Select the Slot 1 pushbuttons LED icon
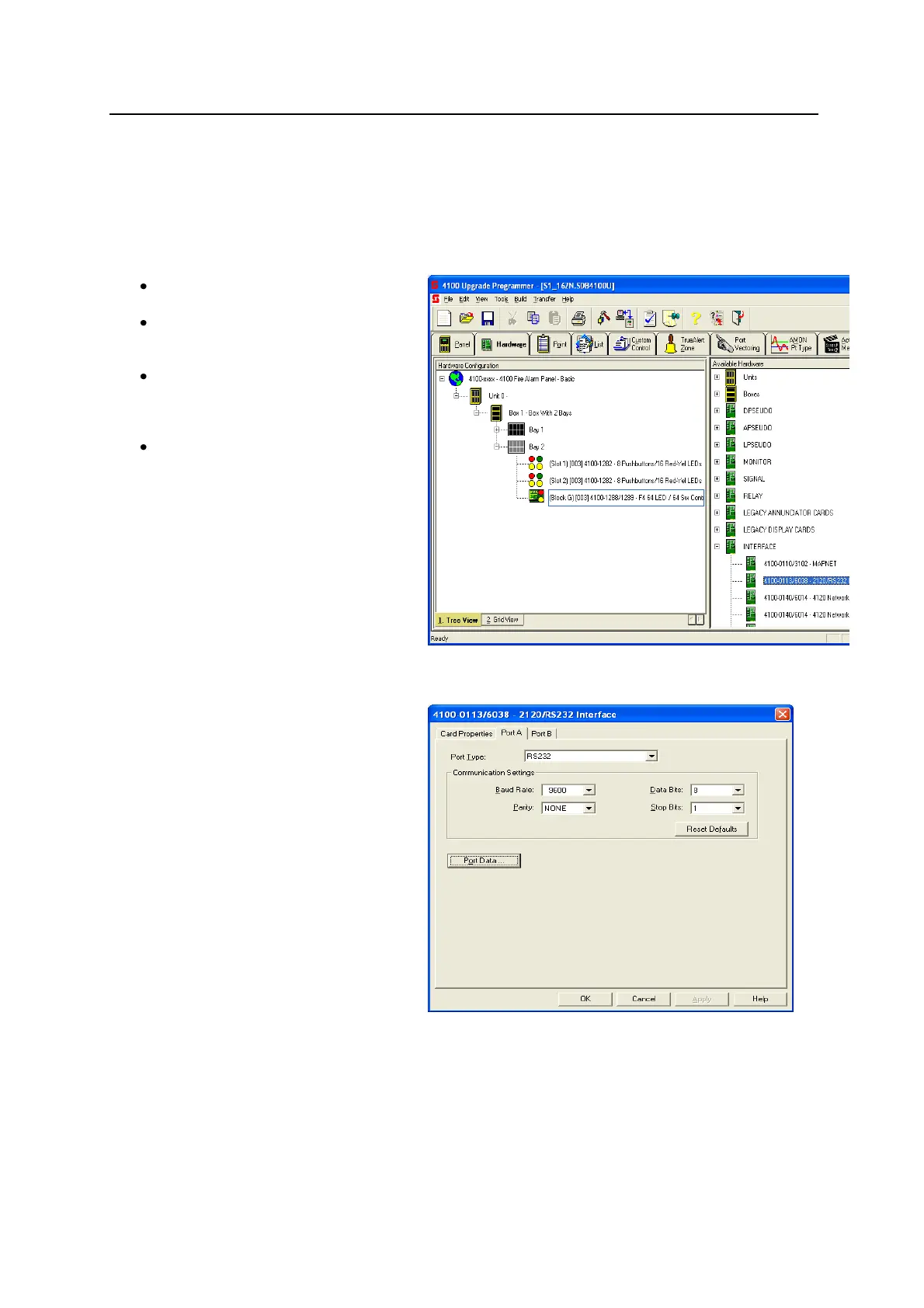This screenshot has height=1308, width=924. point(536,463)
